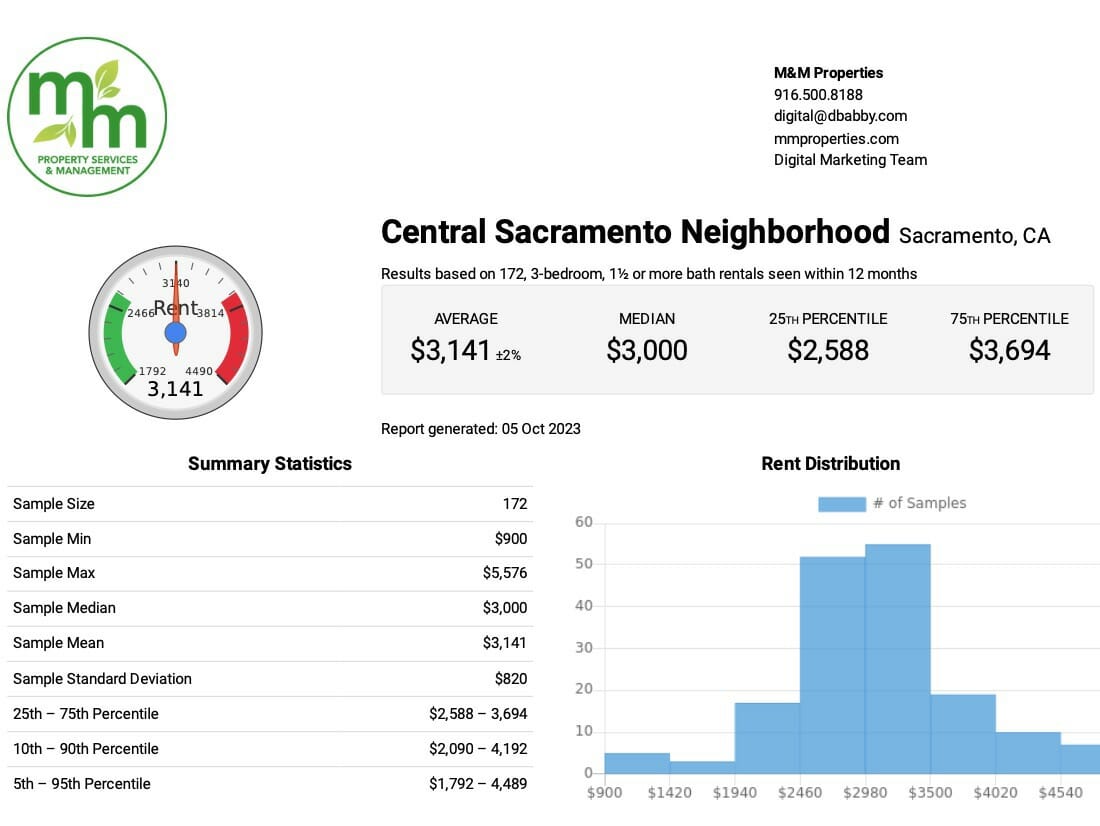This screenshot has height=826, width=1100.
Task: Select the histogram bar starting at $2460
Action: tap(832, 665)
